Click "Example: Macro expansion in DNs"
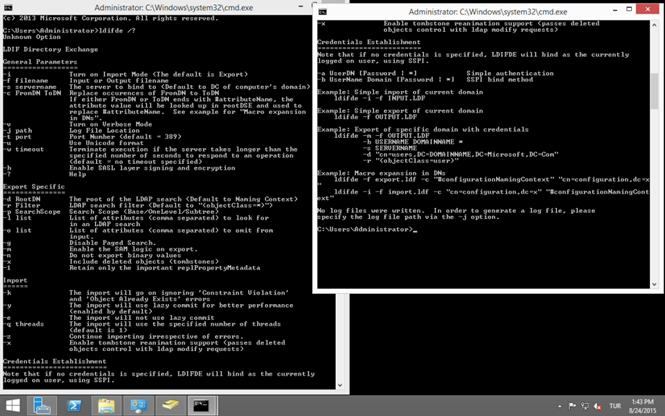 tap(381, 173)
